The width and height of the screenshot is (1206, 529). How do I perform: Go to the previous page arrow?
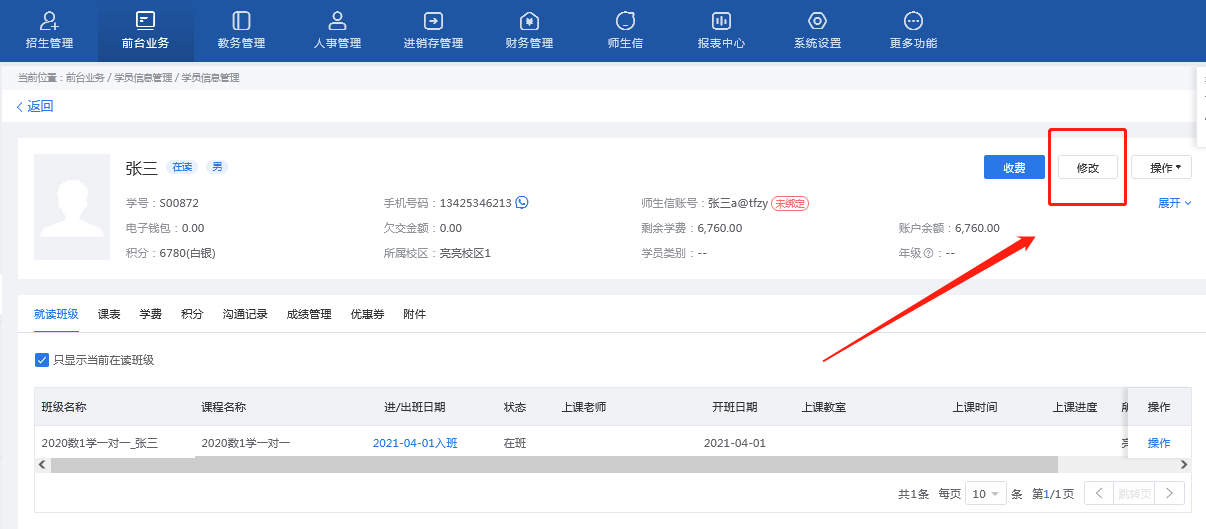(1099, 493)
